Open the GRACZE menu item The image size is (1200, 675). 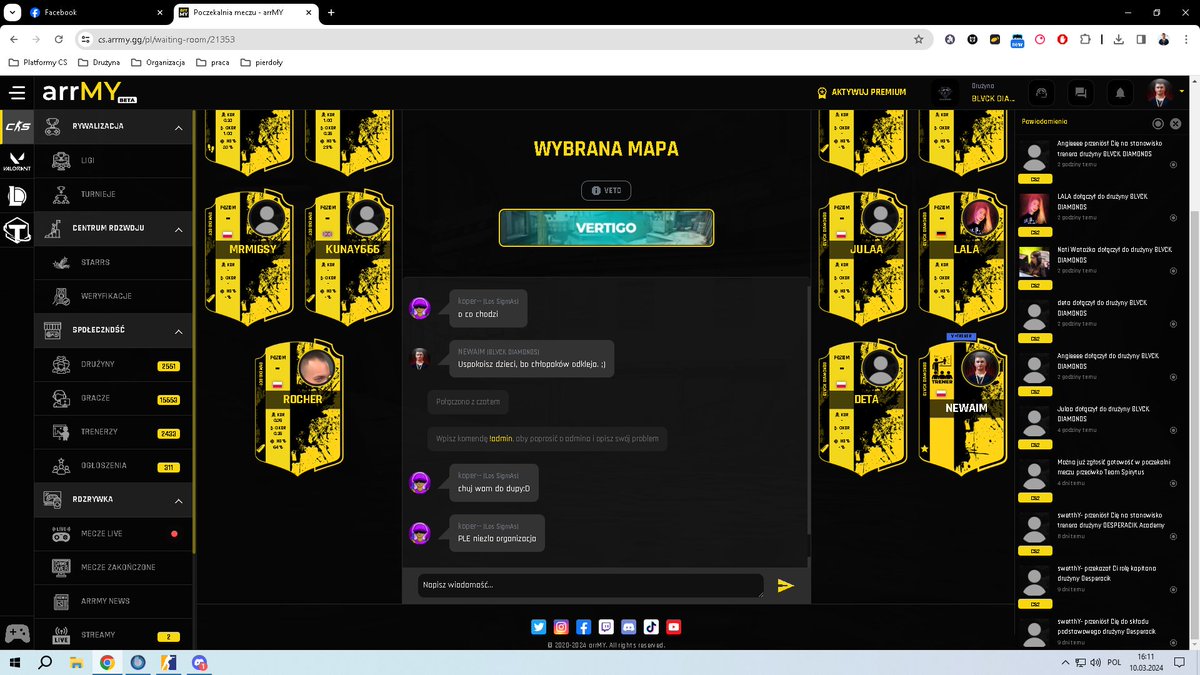click(x=112, y=398)
